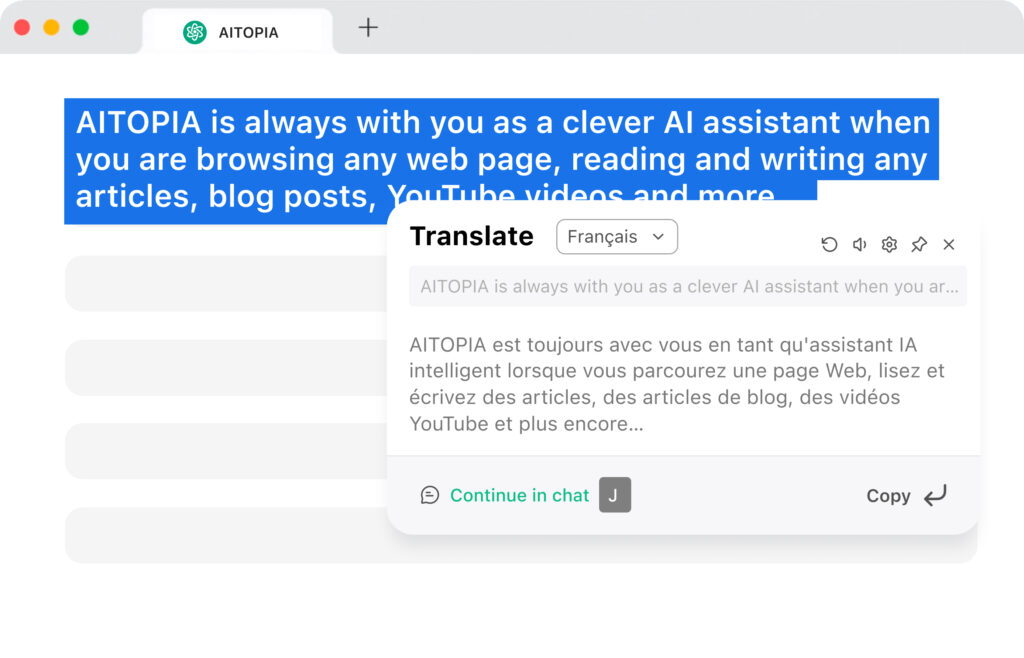Click the source text input field
The width and height of the screenshot is (1024, 658).
coord(688,287)
